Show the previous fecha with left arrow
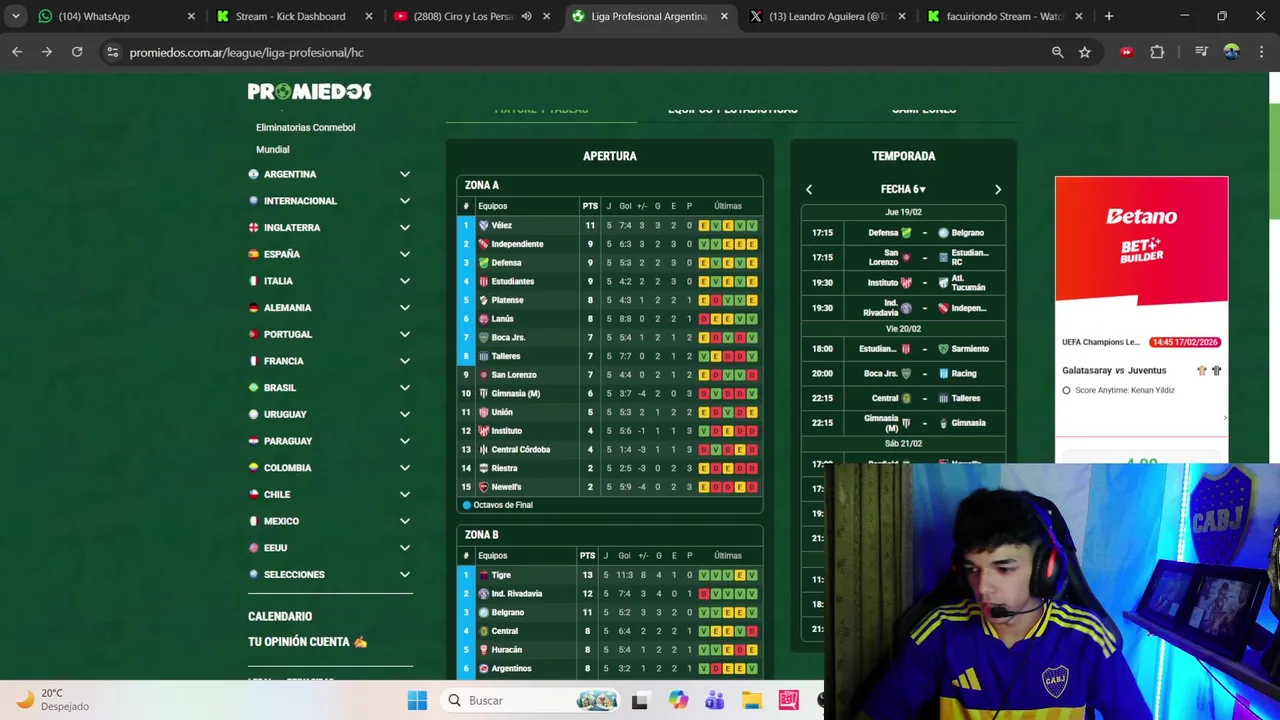This screenshot has width=1280, height=720. [x=809, y=189]
